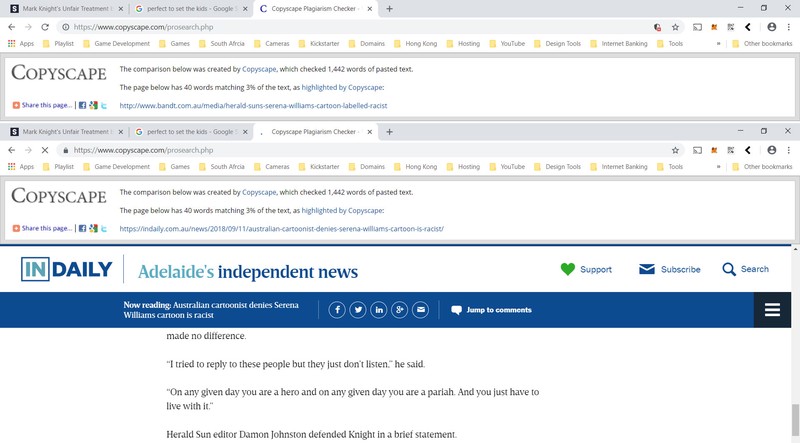Image resolution: width=800 pixels, height=443 pixels.
Task: Click the reload button in the bandt.com.au browser window
Action: point(45,27)
